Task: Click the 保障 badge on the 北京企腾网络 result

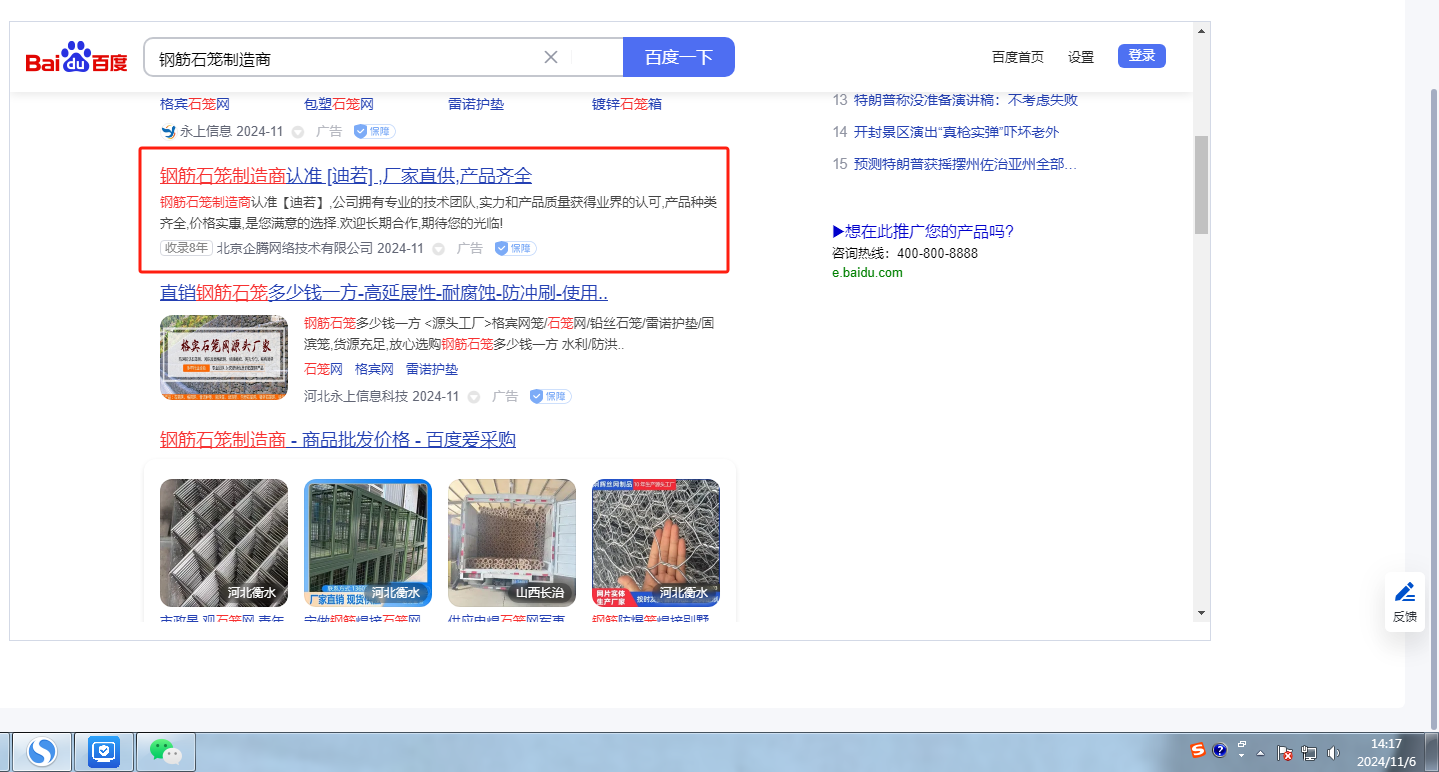Action: (516, 248)
